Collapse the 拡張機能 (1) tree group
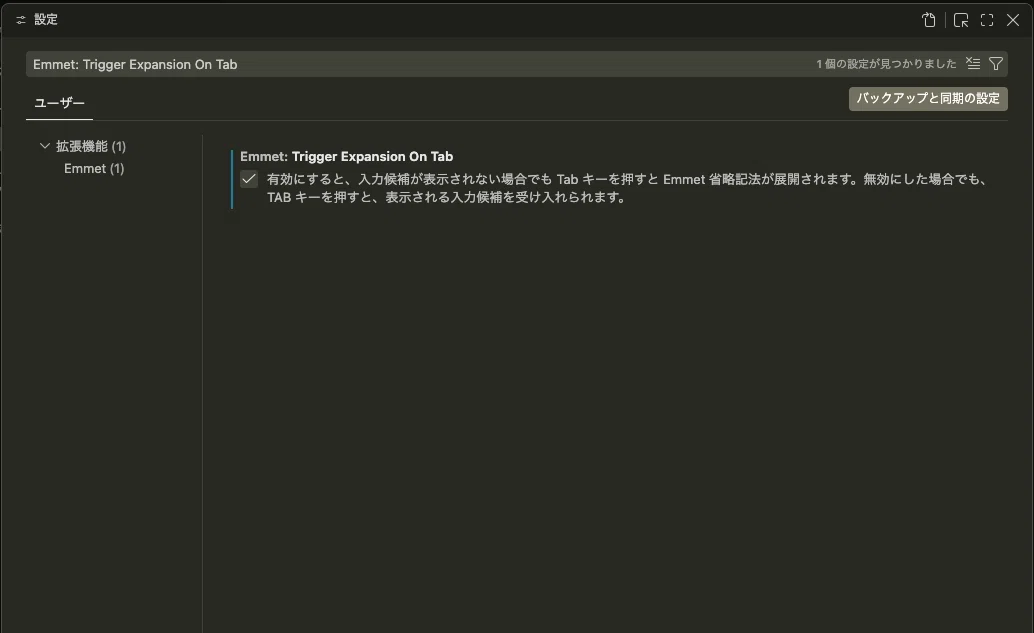The image size is (1034, 633). point(45,146)
